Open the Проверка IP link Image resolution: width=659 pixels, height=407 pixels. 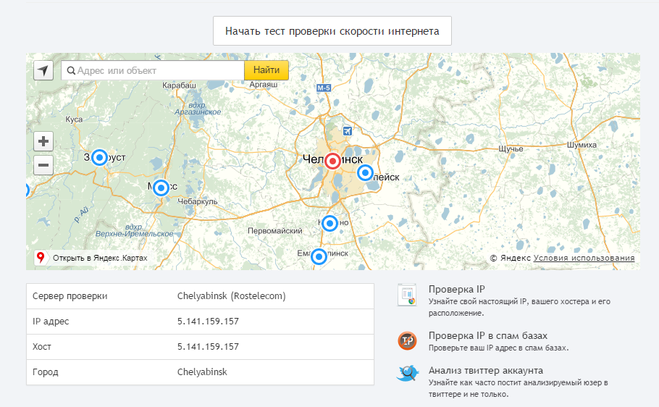pyautogui.click(x=456, y=289)
